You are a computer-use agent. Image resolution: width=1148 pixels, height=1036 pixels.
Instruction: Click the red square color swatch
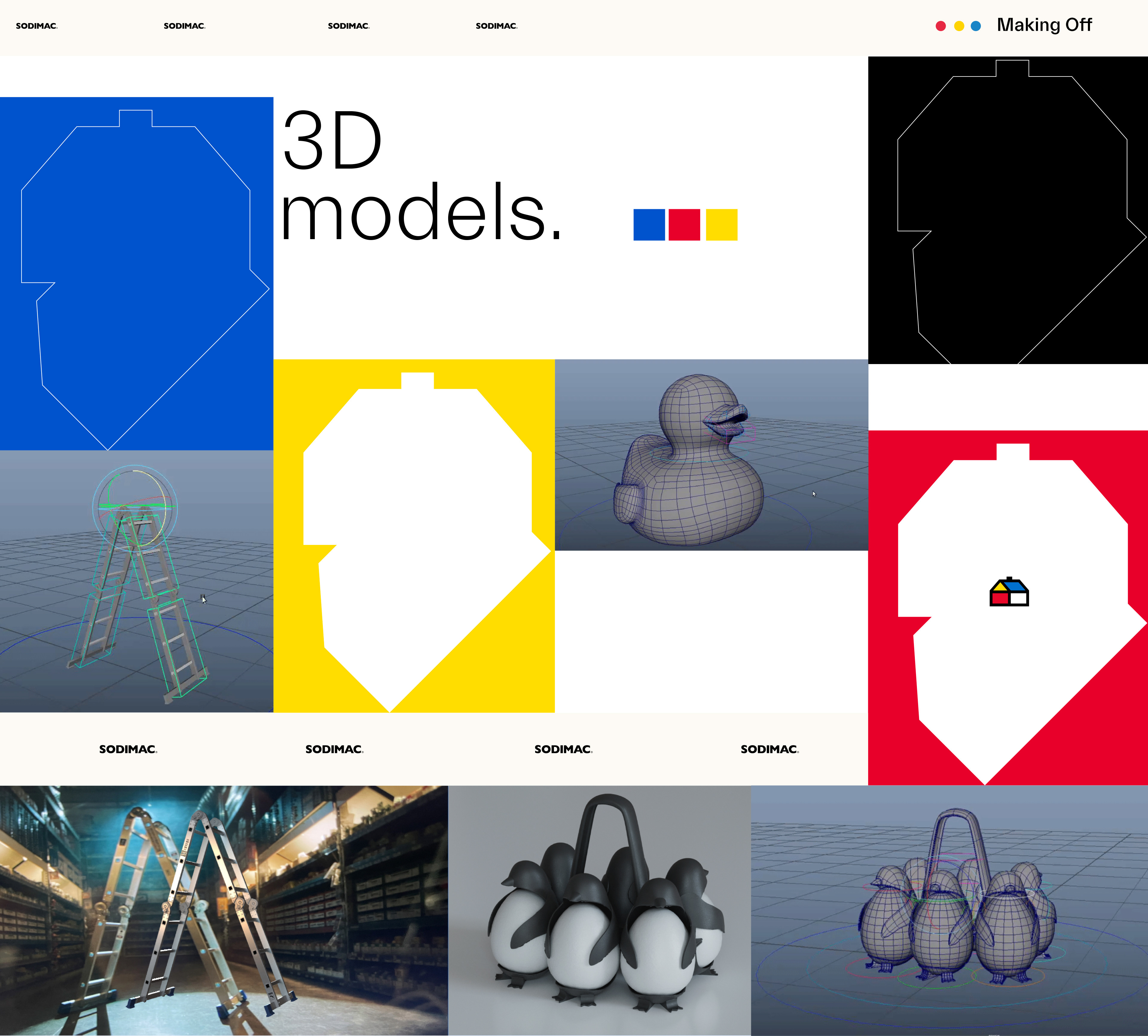coord(684,225)
